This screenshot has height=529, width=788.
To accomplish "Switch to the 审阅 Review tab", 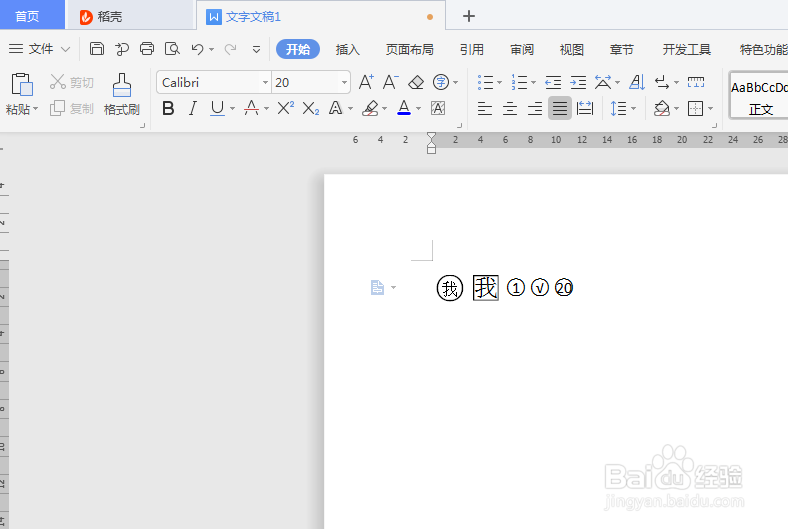I will click(522, 49).
